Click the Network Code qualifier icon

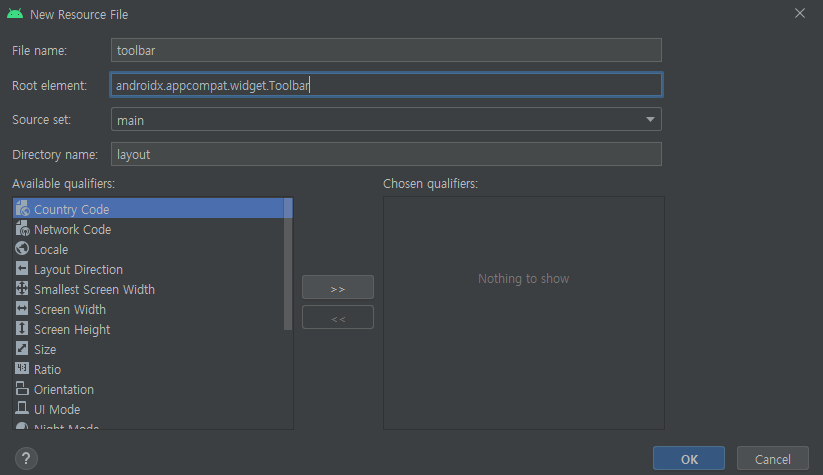point(22,229)
